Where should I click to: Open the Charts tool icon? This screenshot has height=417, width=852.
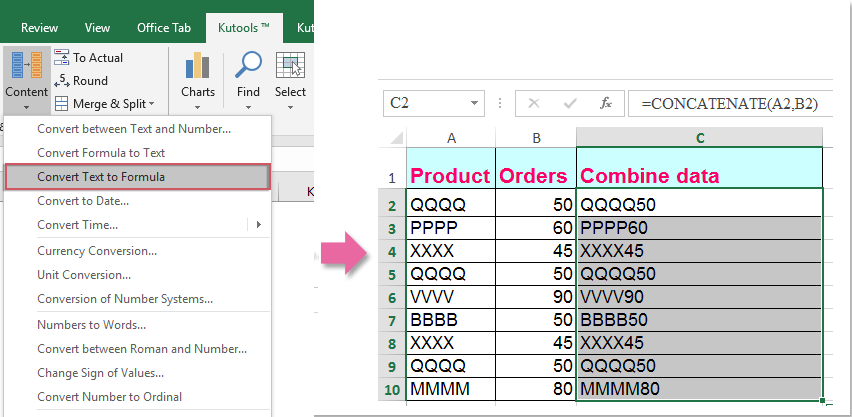point(197,66)
